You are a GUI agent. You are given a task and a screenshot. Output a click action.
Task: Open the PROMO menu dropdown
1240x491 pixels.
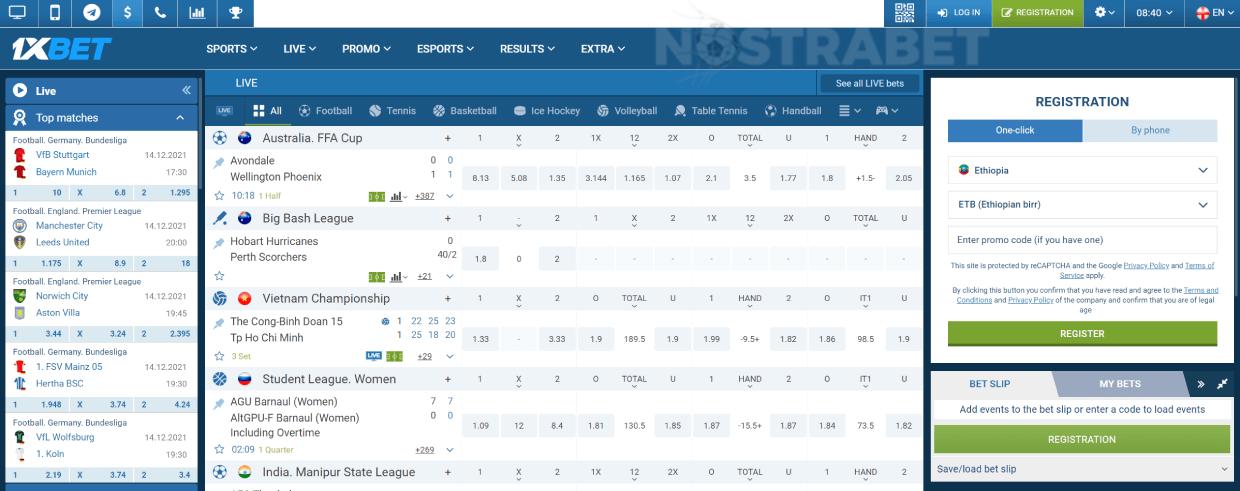pos(367,49)
